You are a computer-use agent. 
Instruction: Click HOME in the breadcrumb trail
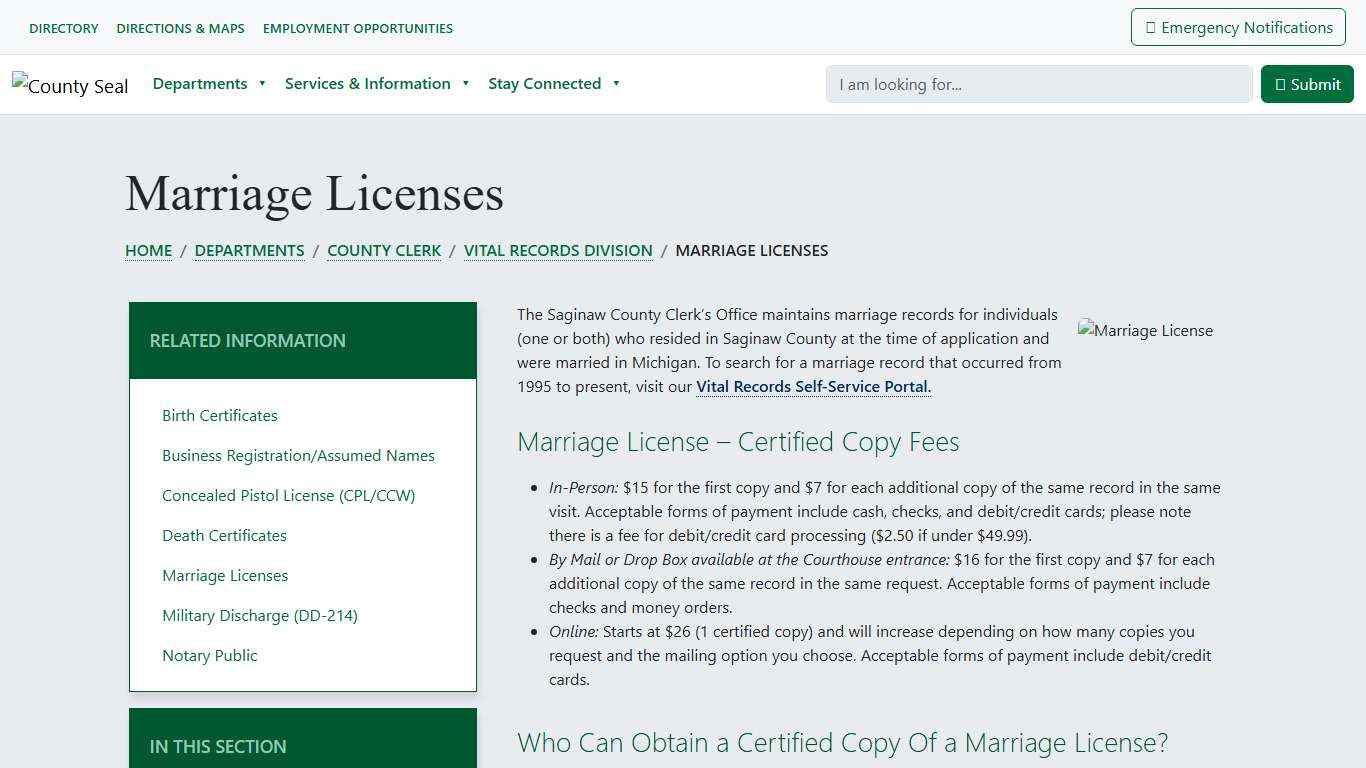pos(148,250)
